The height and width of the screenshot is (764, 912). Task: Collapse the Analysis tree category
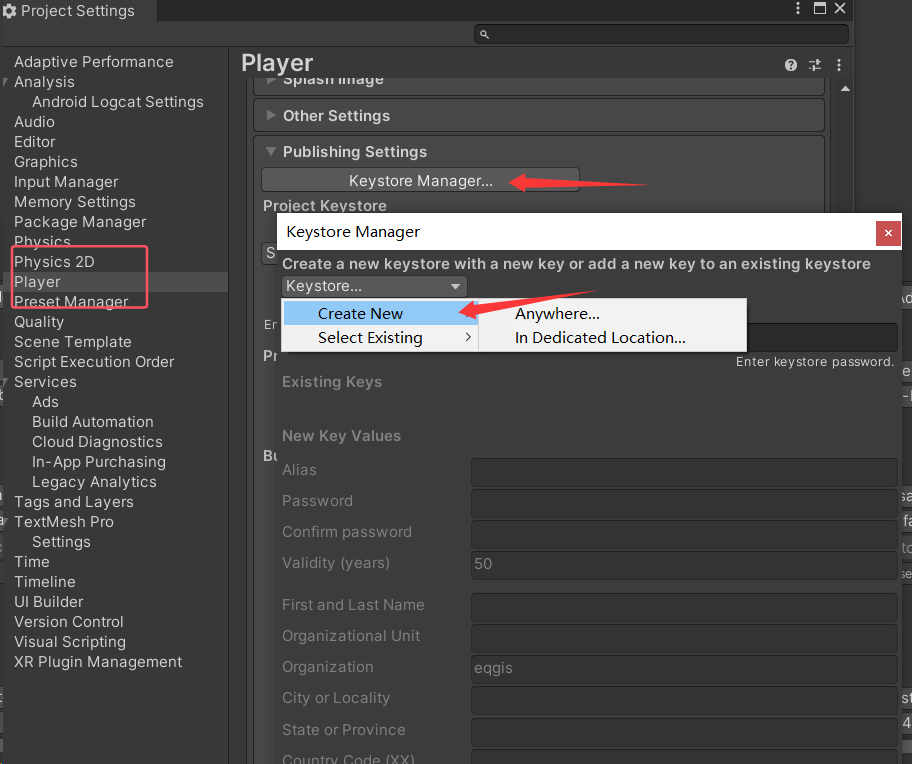(x=6, y=82)
